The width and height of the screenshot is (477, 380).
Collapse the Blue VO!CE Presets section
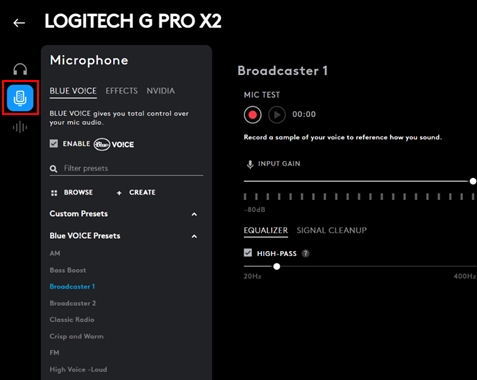(194, 237)
